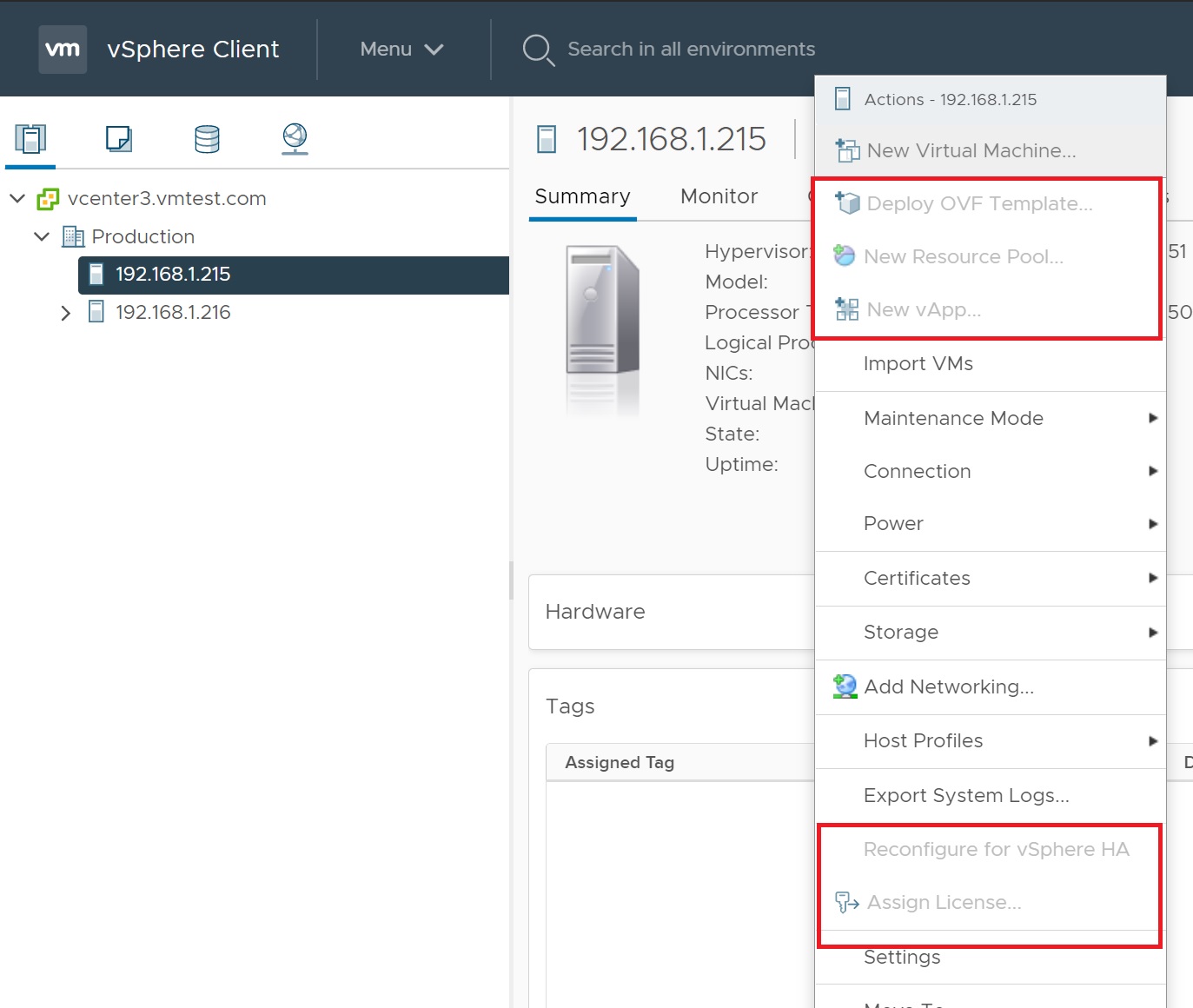Screen dimensions: 1193x1008
Task: Open the Menu dropdown
Action: [x=401, y=50]
